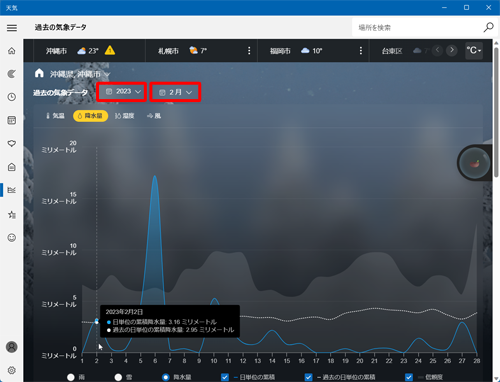Select the 雨 radio button
This screenshot has width=500, height=382.
pyautogui.click(x=71, y=377)
